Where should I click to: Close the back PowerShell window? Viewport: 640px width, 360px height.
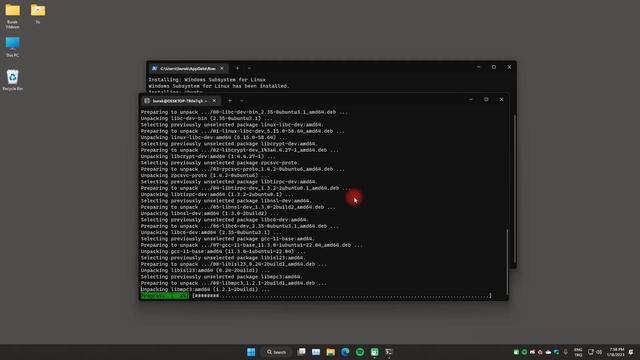(x=509, y=67)
